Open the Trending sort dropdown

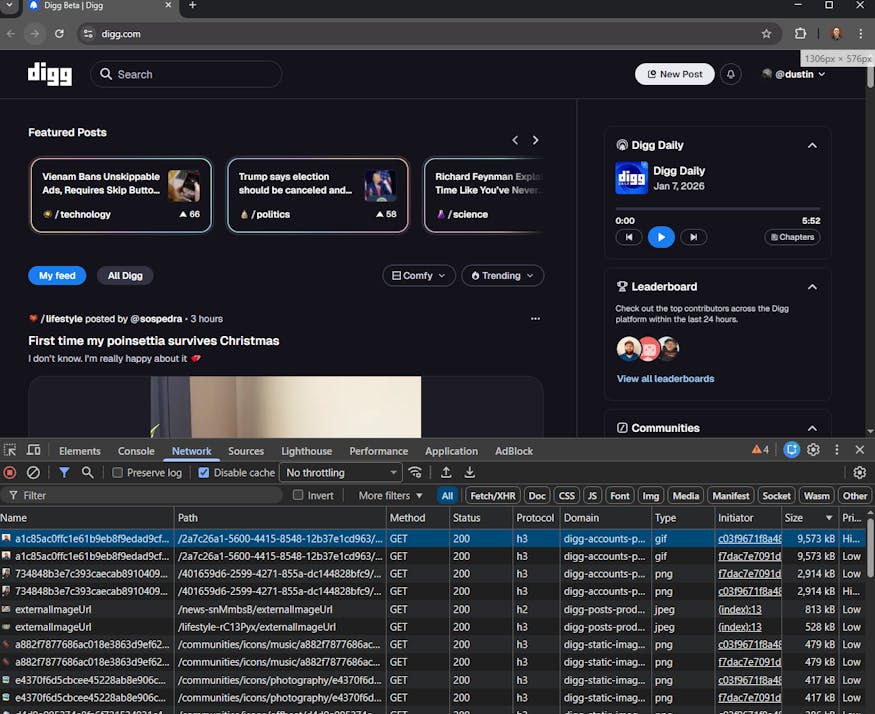click(x=502, y=275)
